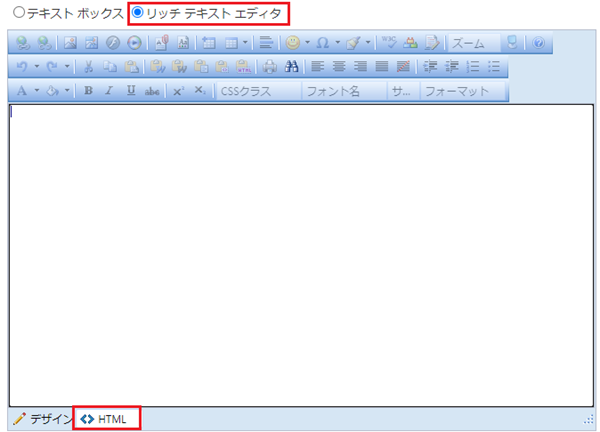
Task: Switch to the HTML tab
Action: click(107, 419)
